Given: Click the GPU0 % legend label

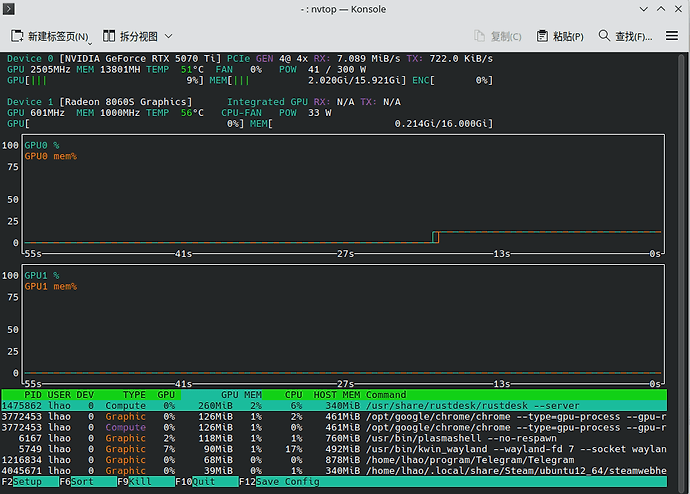Looking at the screenshot, I should point(42,145).
